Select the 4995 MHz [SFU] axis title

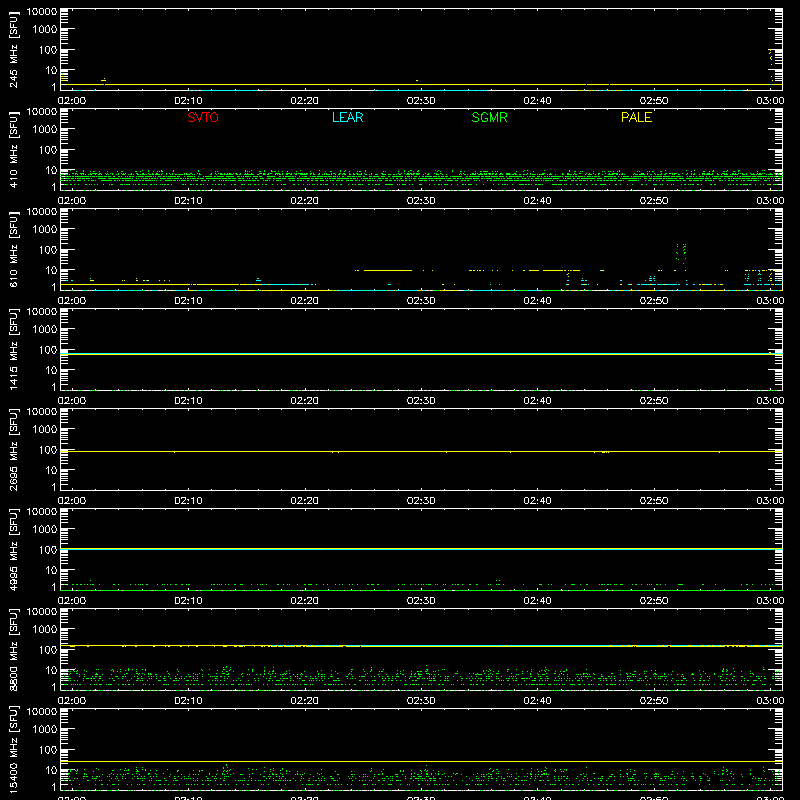pos(14,550)
